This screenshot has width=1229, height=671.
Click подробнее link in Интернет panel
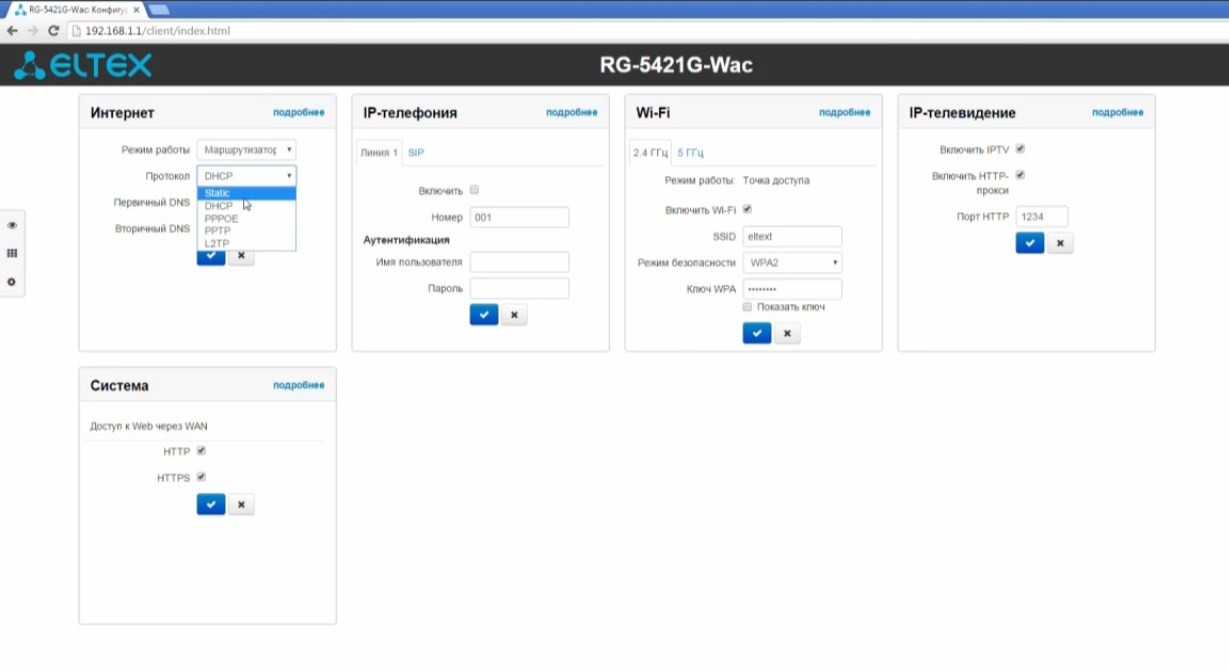(298, 113)
